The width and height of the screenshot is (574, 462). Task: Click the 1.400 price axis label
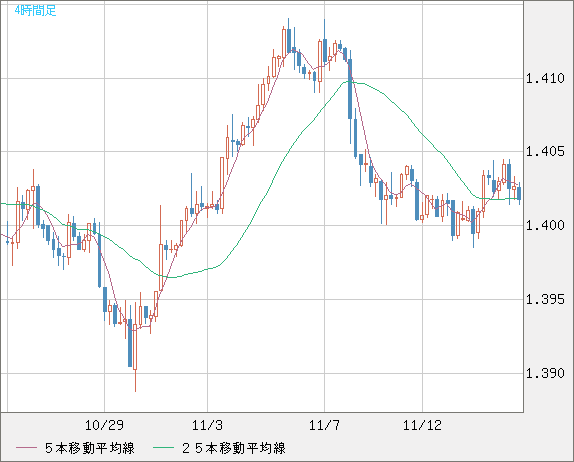click(545, 225)
